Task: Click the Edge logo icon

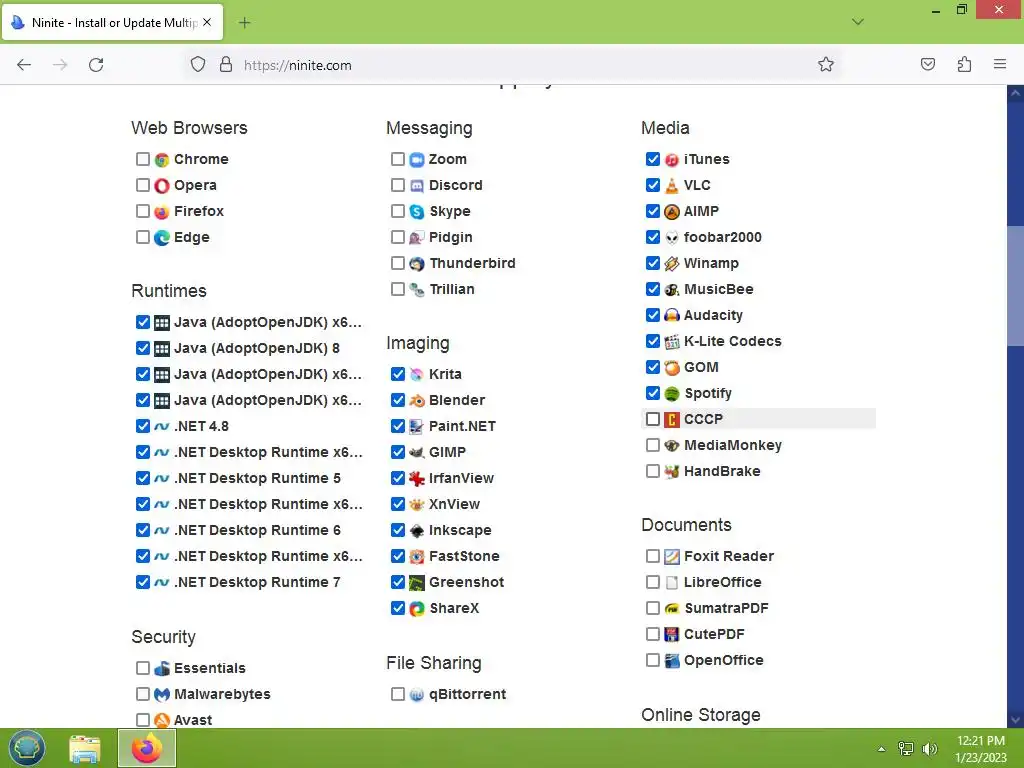Action: tap(162, 238)
